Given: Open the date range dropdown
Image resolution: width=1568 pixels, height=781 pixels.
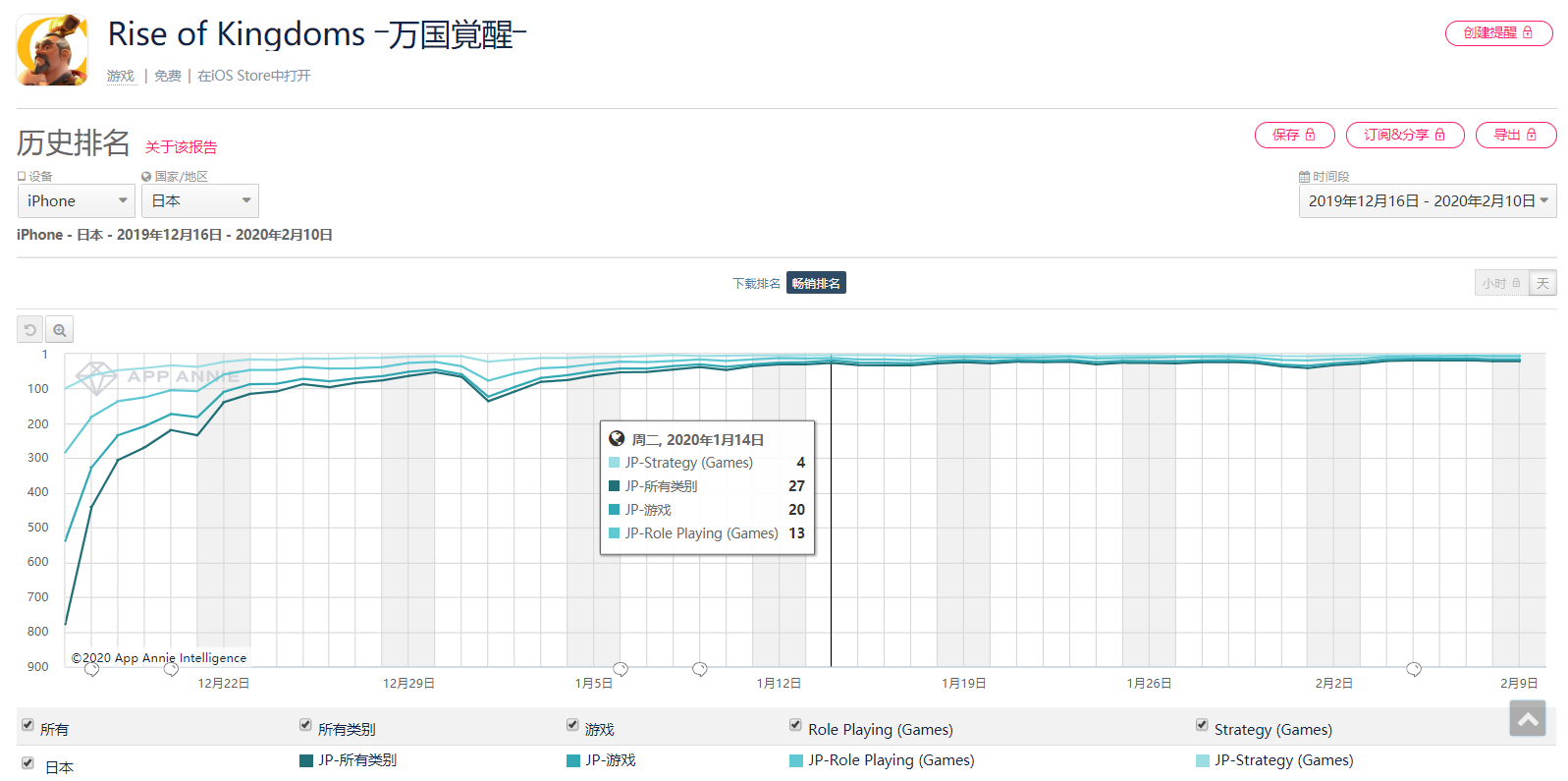Looking at the screenshot, I should click(x=1428, y=200).
